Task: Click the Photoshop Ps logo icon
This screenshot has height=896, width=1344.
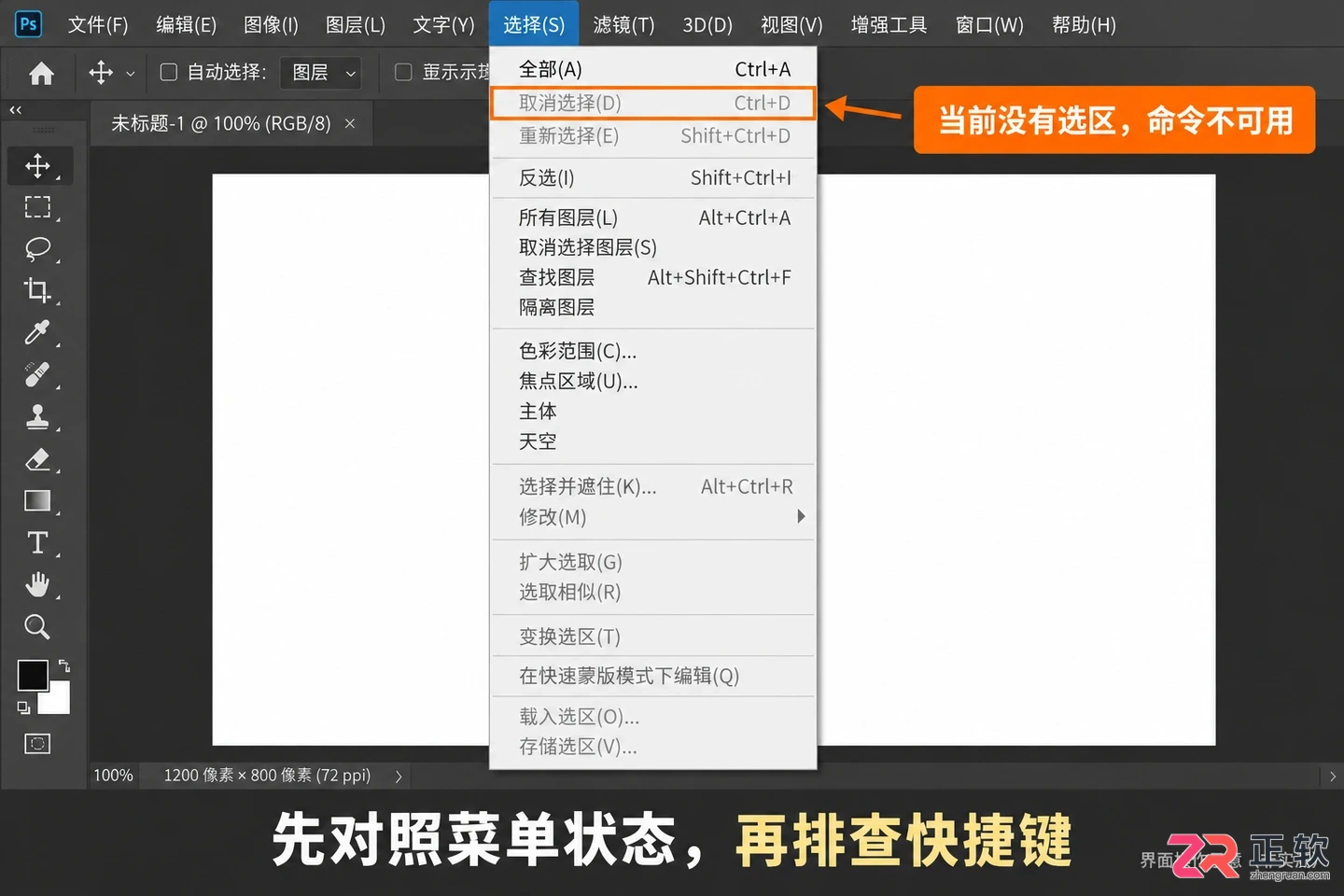Action: coord(29,23)
